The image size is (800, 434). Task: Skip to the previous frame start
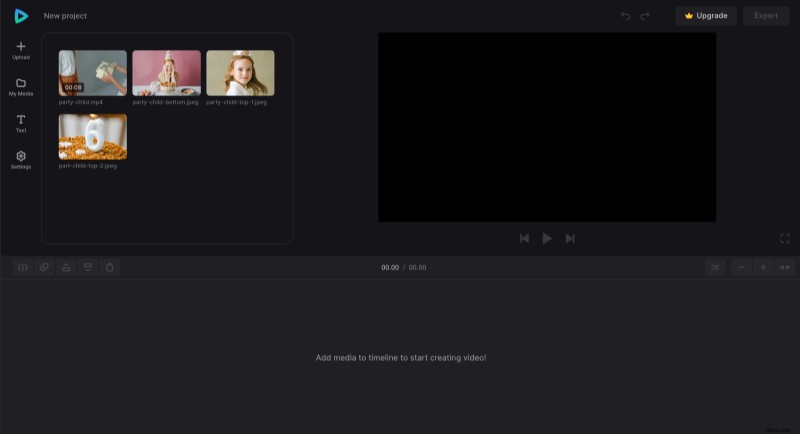pyautogui.click(x=524, y=238)
